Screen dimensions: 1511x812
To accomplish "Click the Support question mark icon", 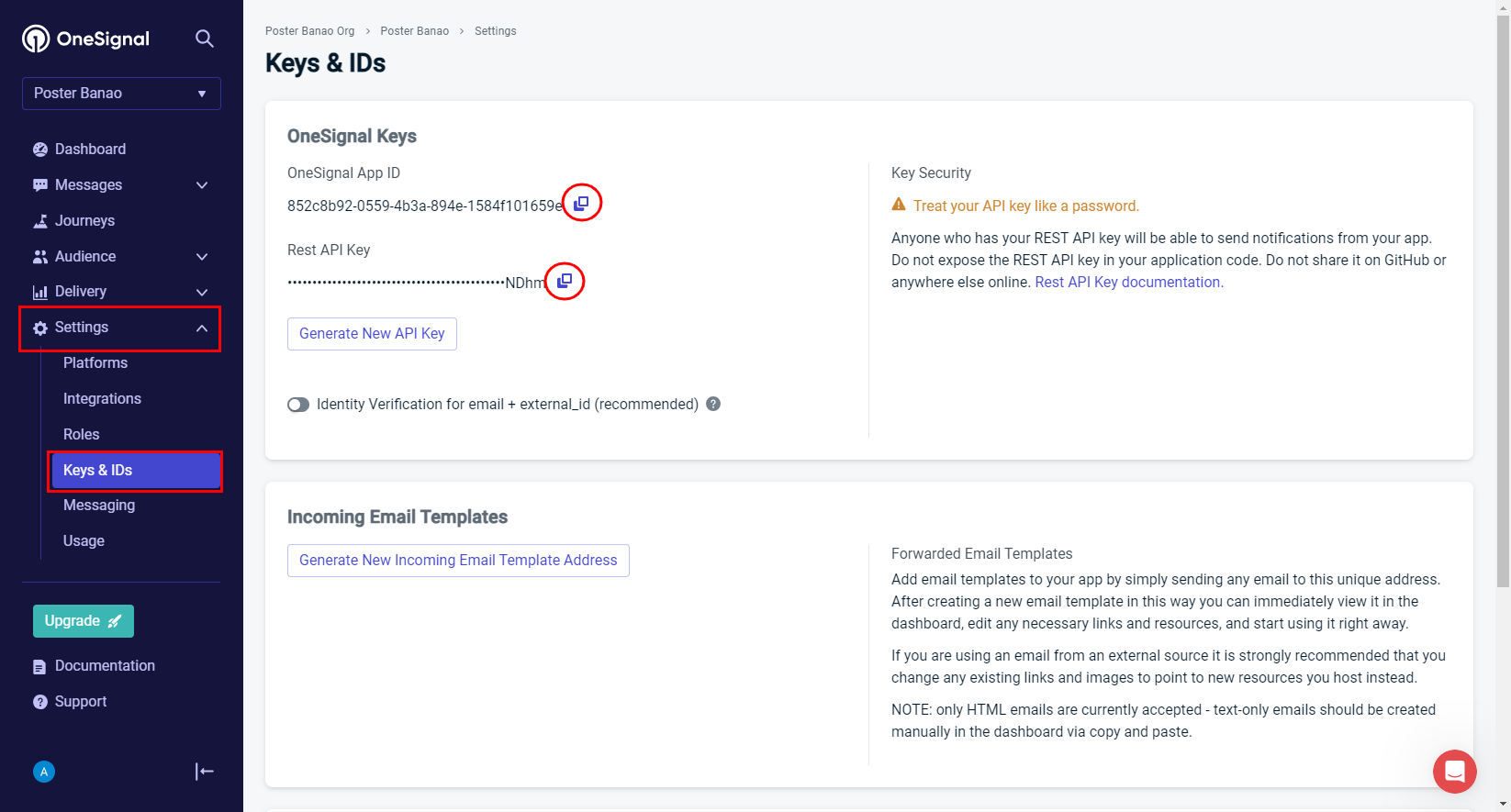I will (x=40, y=702).
